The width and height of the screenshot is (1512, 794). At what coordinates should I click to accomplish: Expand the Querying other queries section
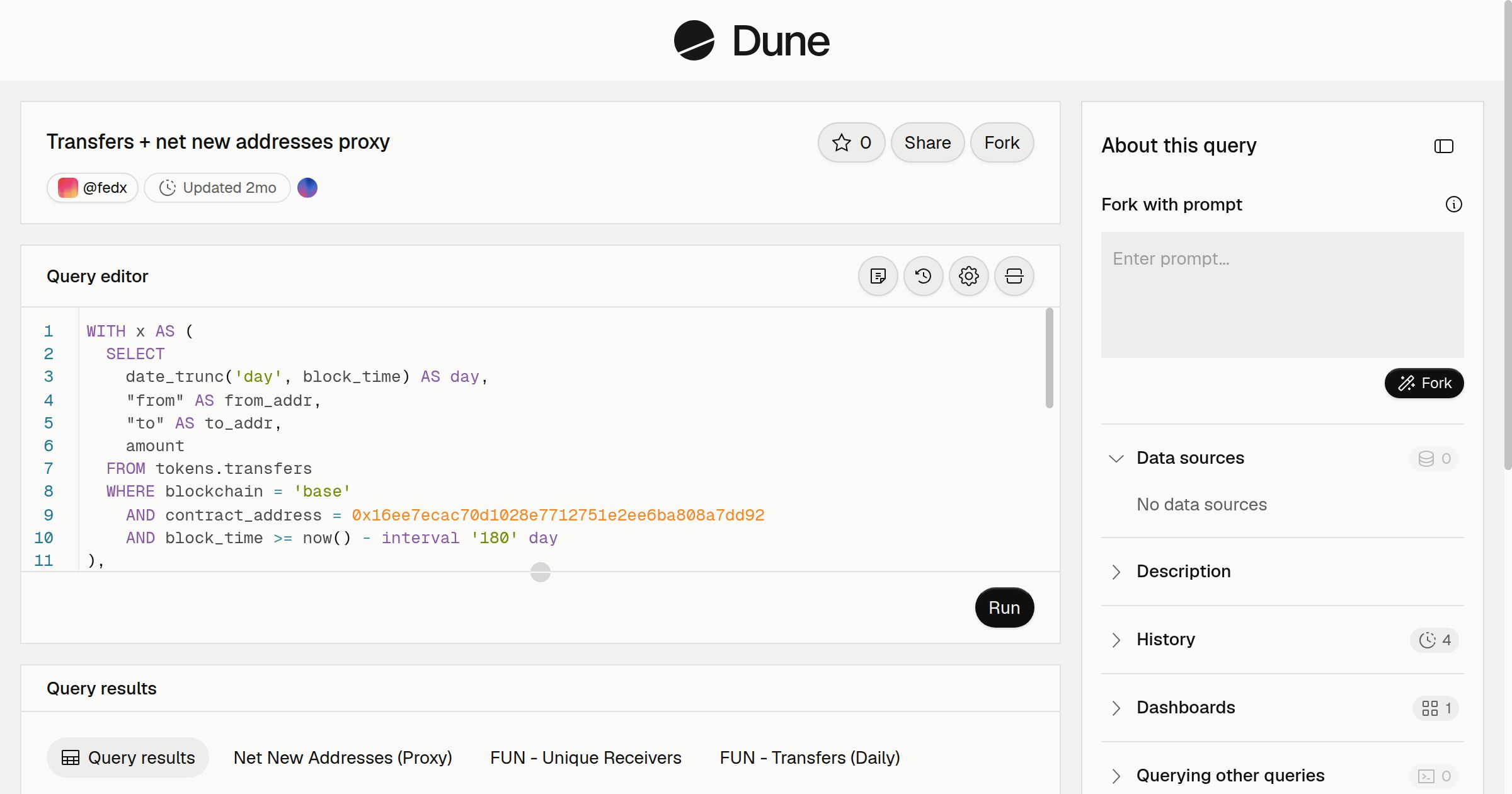(1116, 776)
